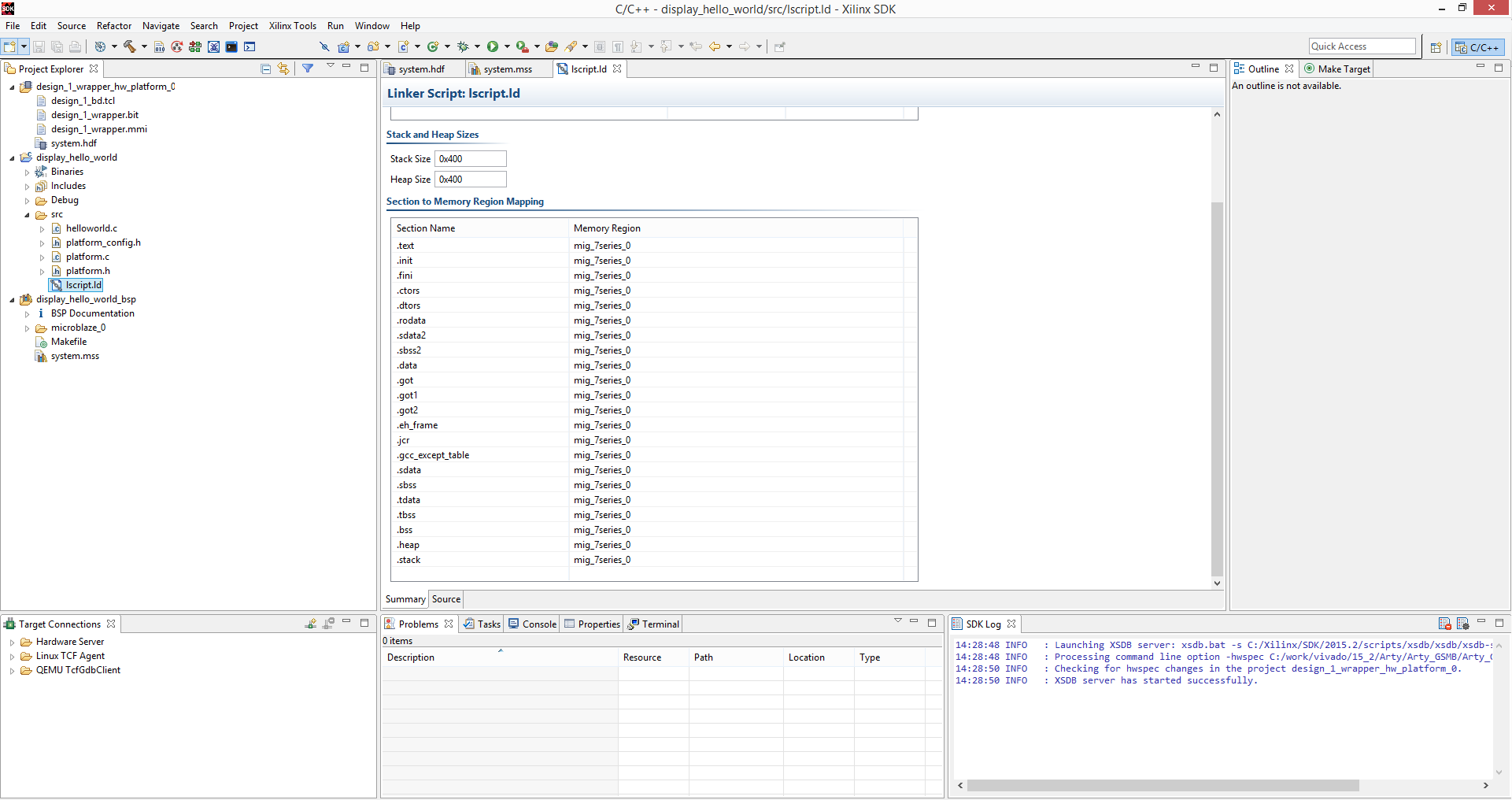
Task: Clear the SDK Log with red icon
Action: [x=1444, y=624]
